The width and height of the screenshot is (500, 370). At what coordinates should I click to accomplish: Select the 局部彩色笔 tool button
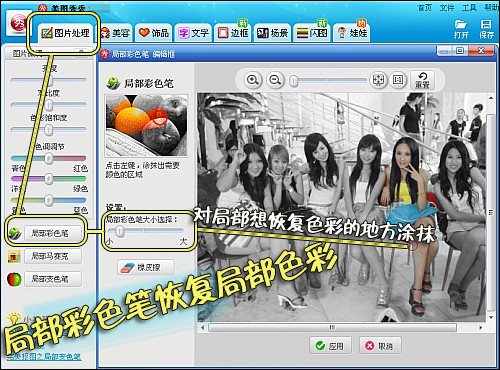point(53,233)
